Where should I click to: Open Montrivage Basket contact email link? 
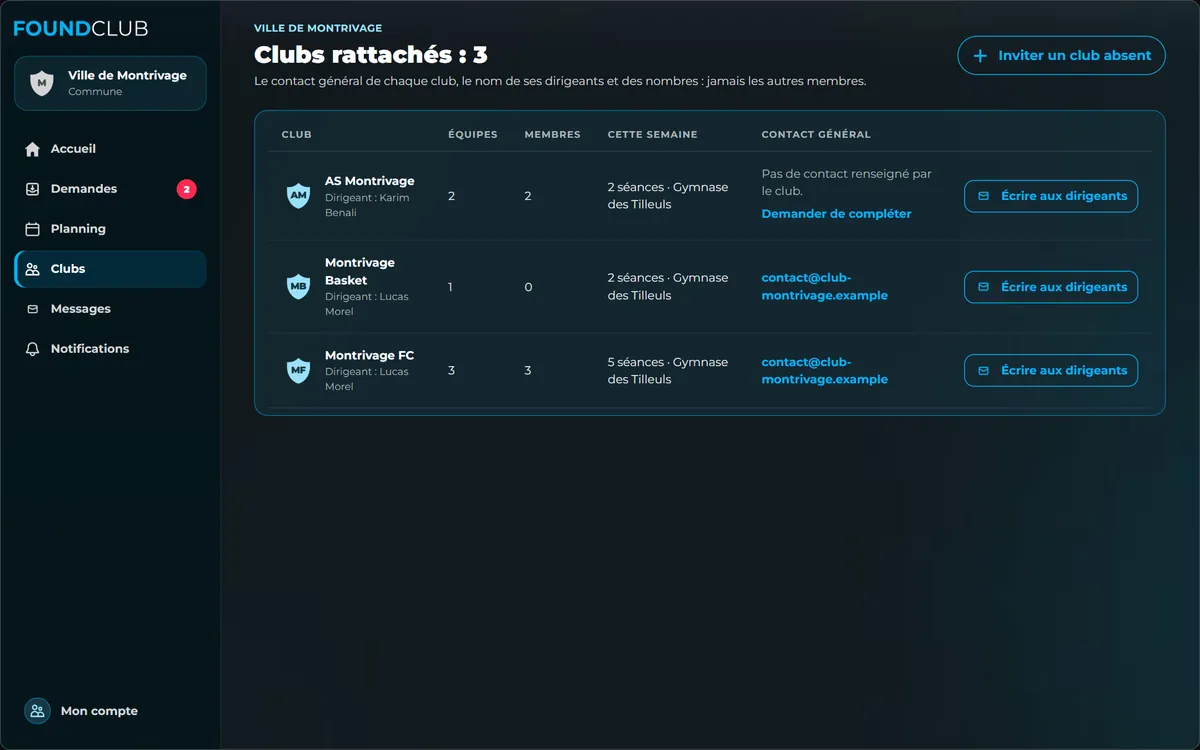(x=825, y=287)
